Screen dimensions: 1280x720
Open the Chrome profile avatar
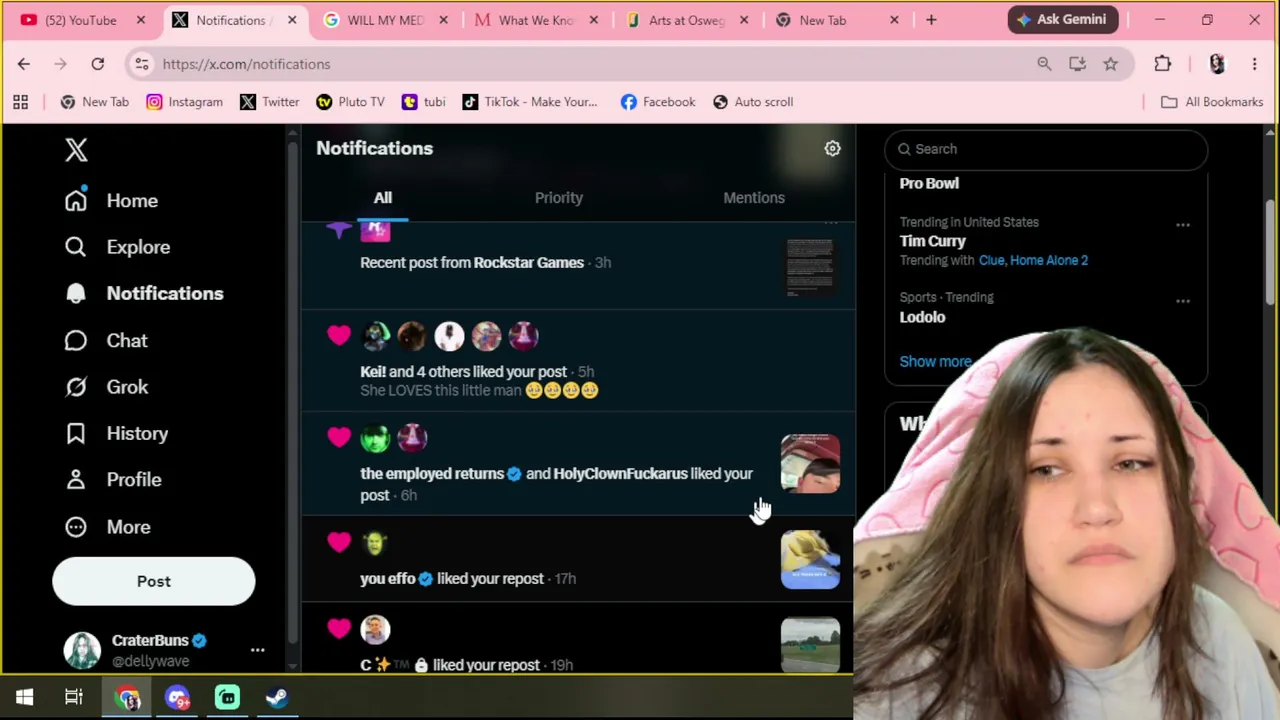click(x=1217, y=64)
